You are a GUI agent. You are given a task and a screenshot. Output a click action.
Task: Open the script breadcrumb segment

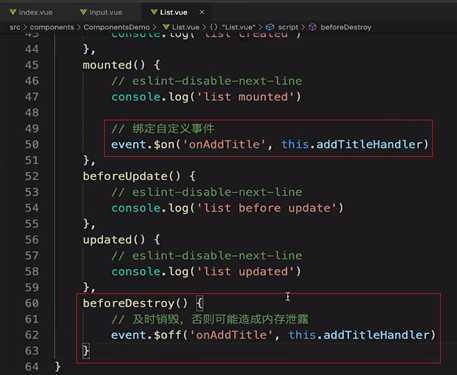coord(288,27)
